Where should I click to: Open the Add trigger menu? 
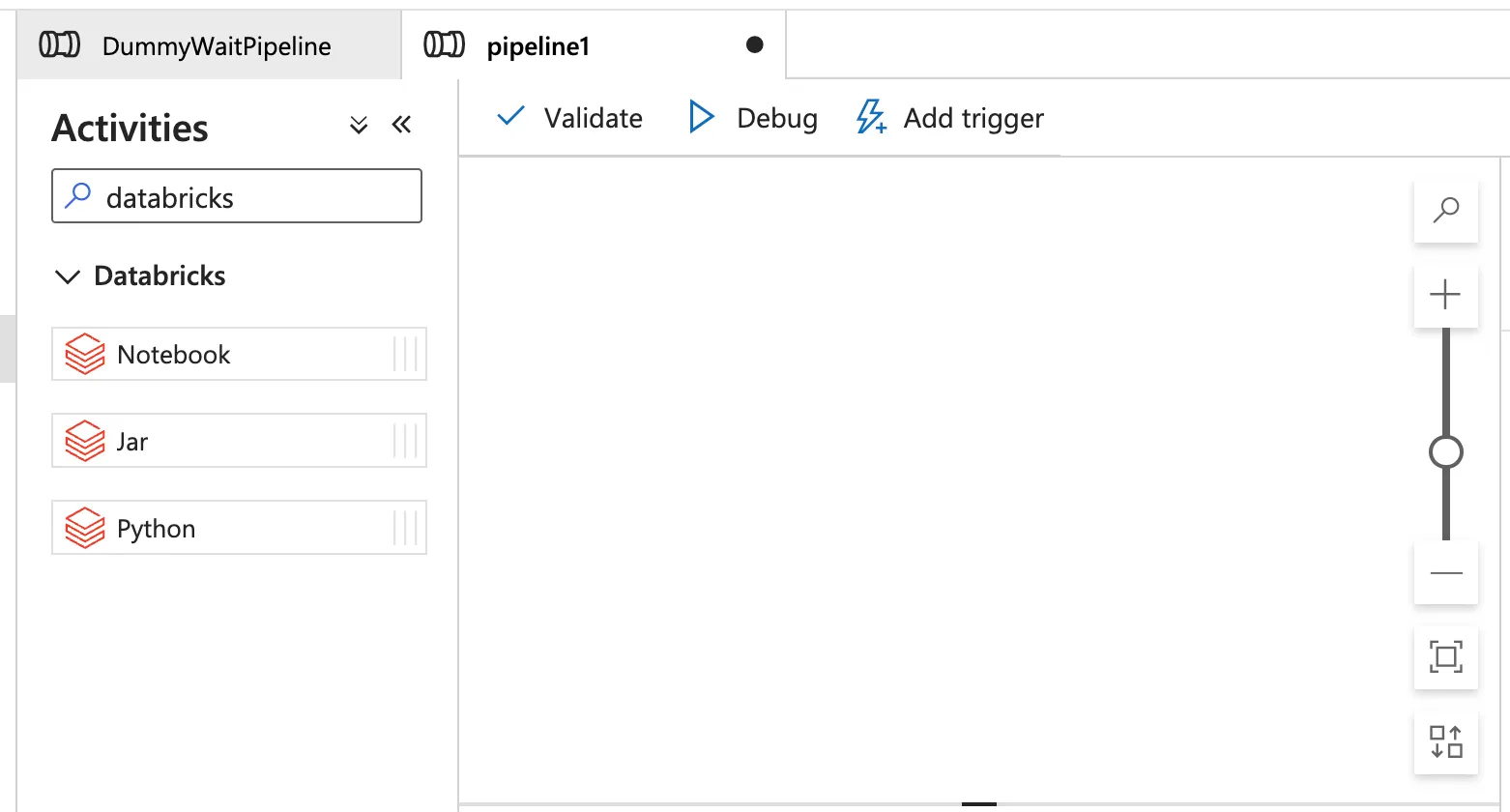[x=950, y=118]
